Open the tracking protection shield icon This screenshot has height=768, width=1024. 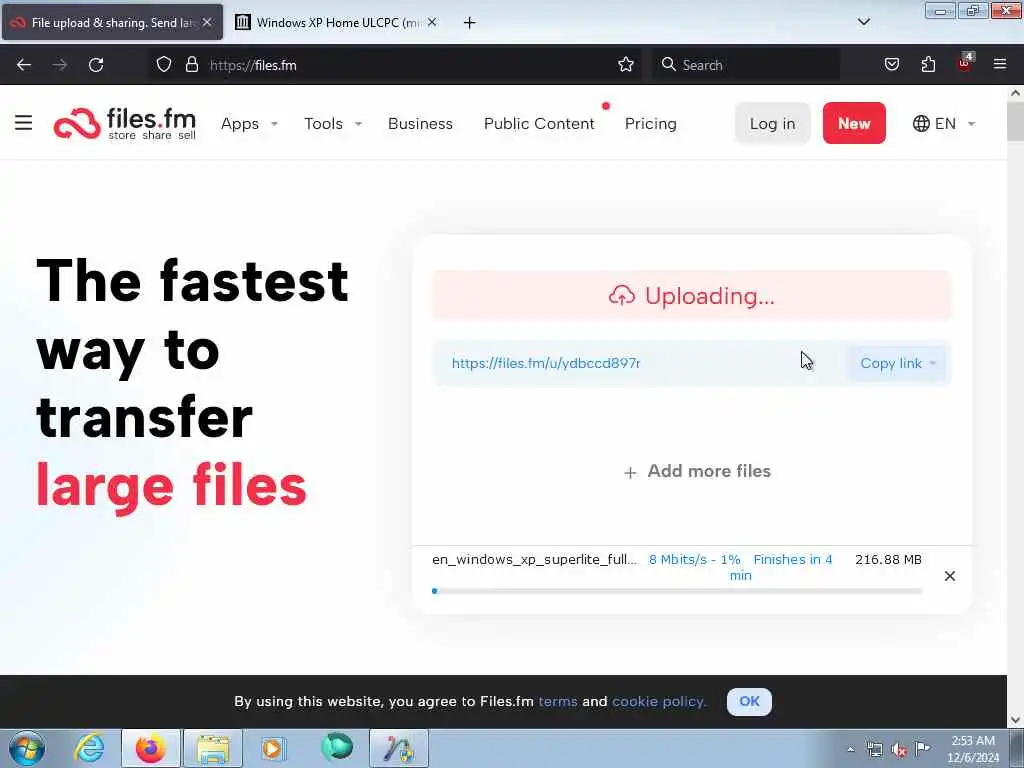point(164,65)
